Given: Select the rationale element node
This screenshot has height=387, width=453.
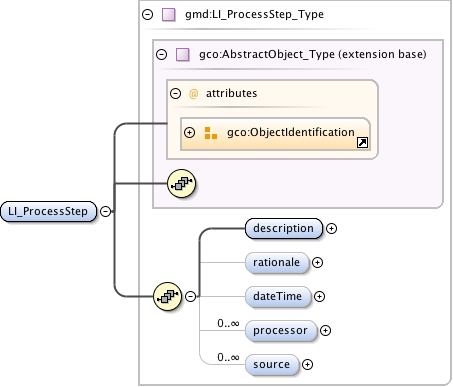Looking at the screenshot, I should (277, 263).
